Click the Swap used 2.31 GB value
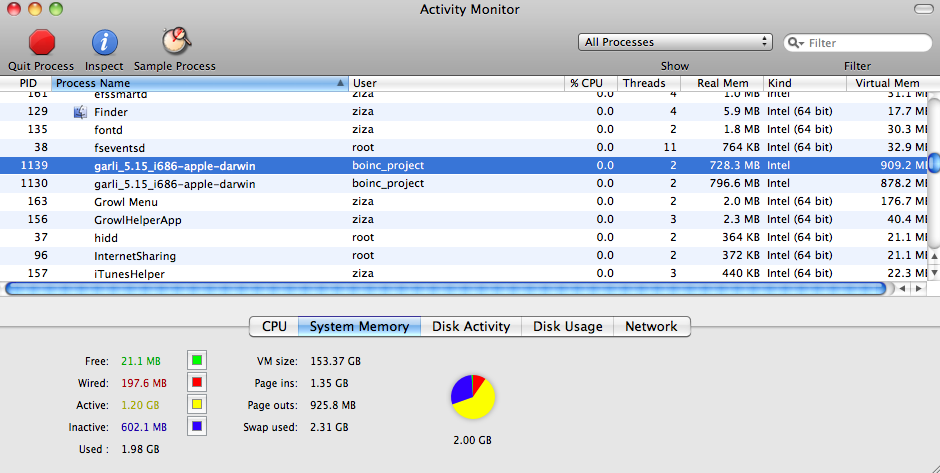 click(x=329, y=427)
